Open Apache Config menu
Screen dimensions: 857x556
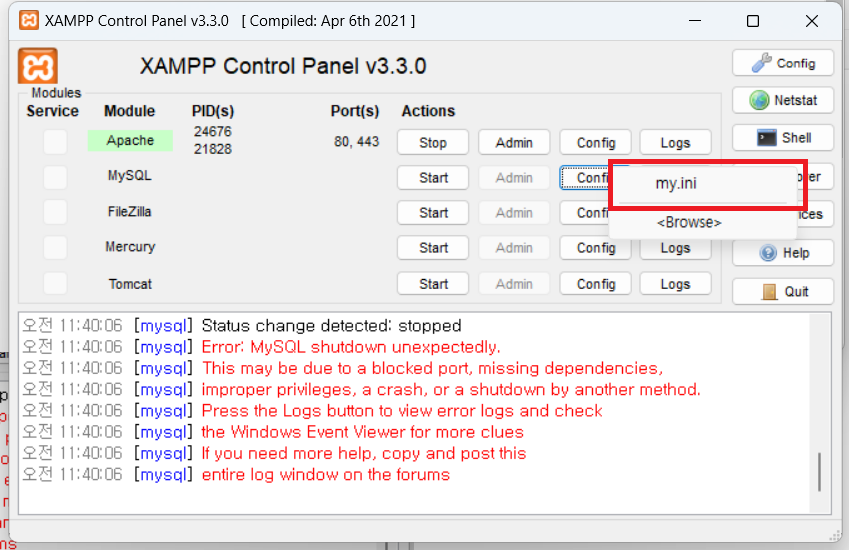pos(596,143)
